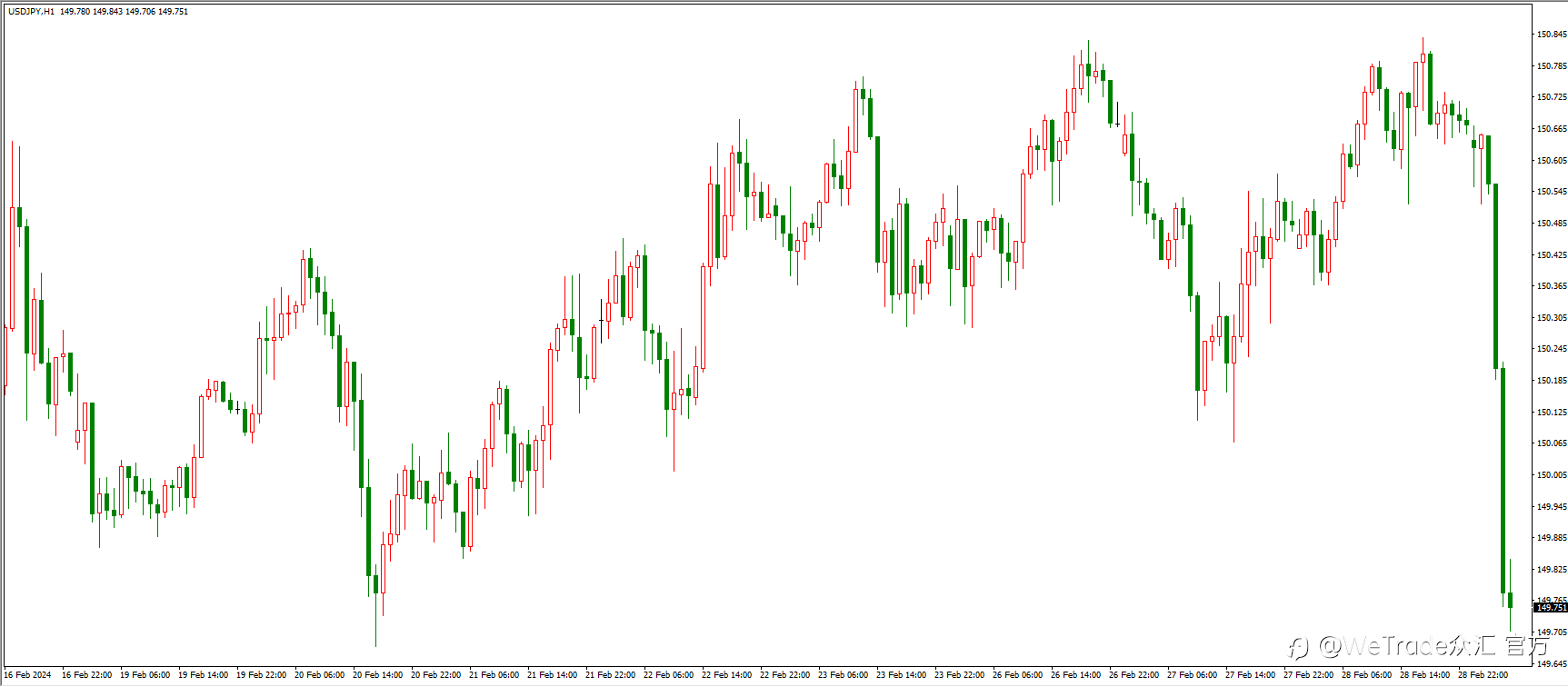Click the 23 Feb 22:00 time label
The width and height of the screenshot is (1568, 687).
tap(960, 675)
